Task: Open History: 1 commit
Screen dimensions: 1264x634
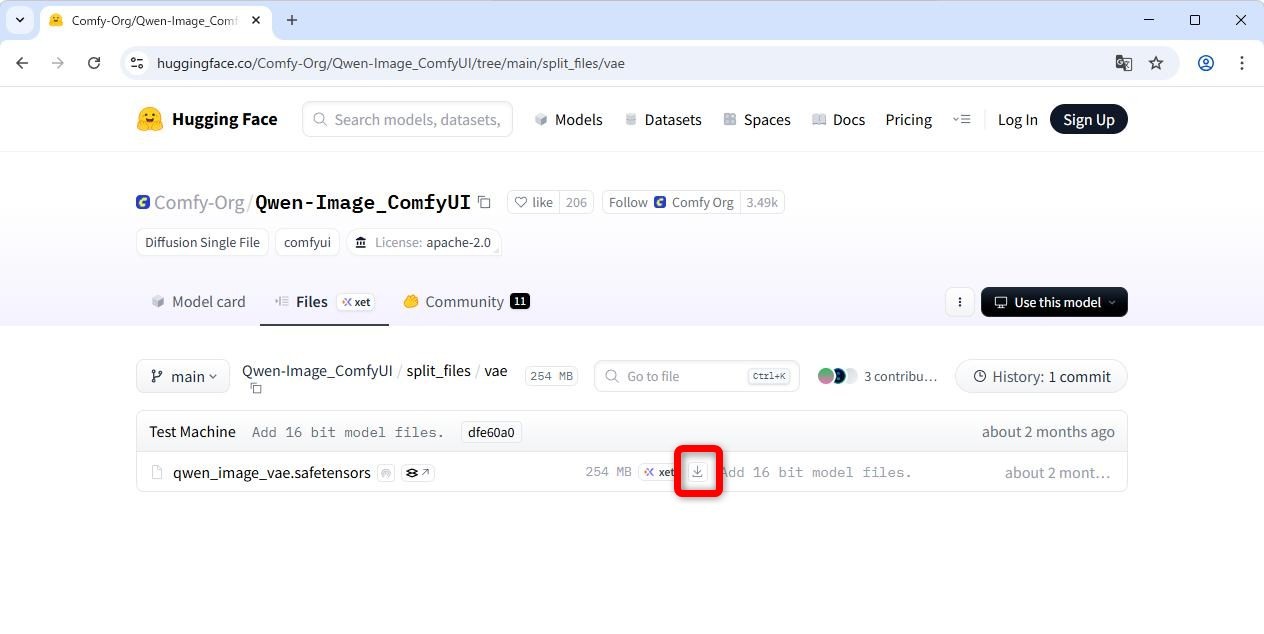Action: click(x=1041, y=376)
